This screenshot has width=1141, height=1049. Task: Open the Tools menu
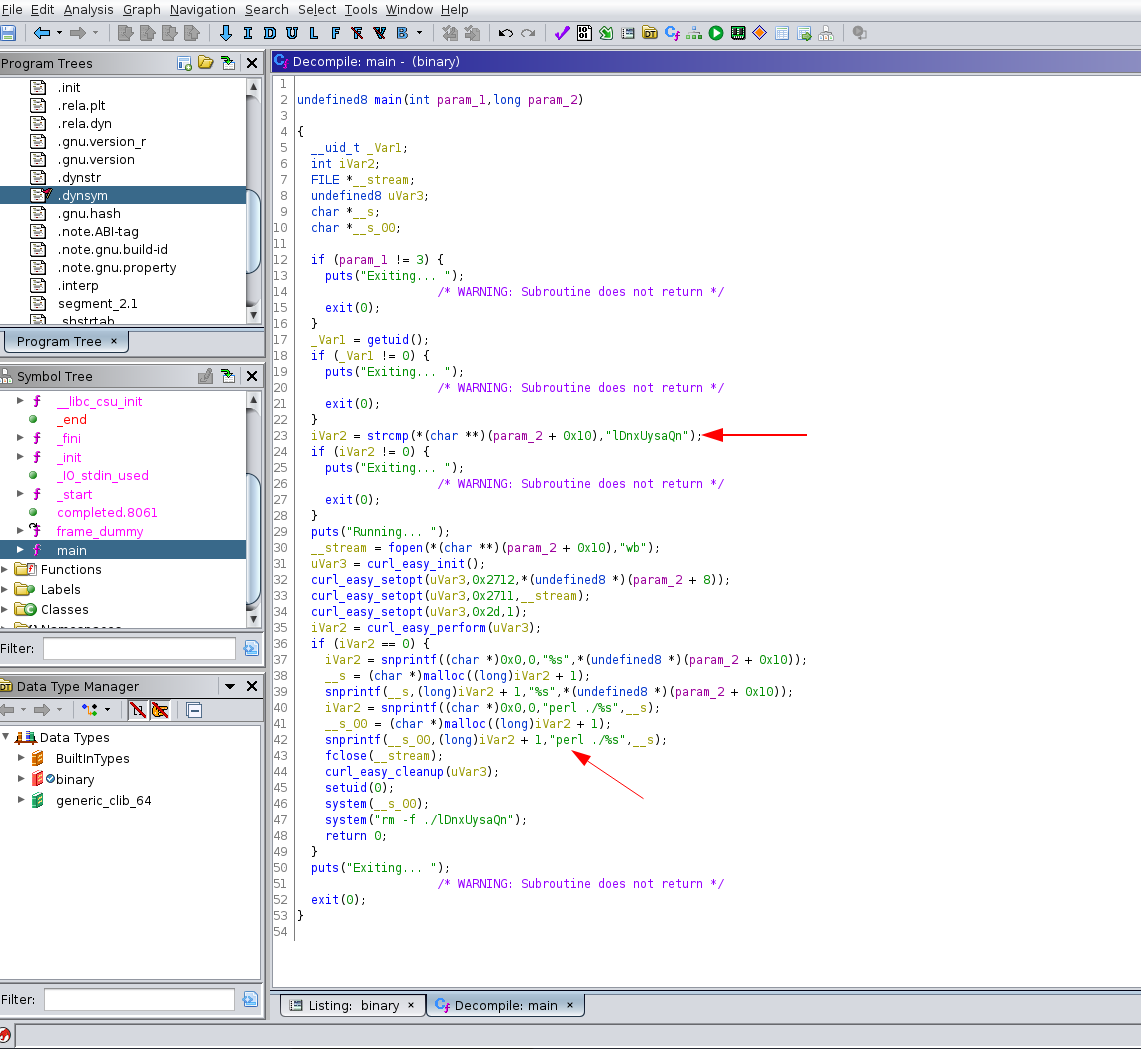361,9
